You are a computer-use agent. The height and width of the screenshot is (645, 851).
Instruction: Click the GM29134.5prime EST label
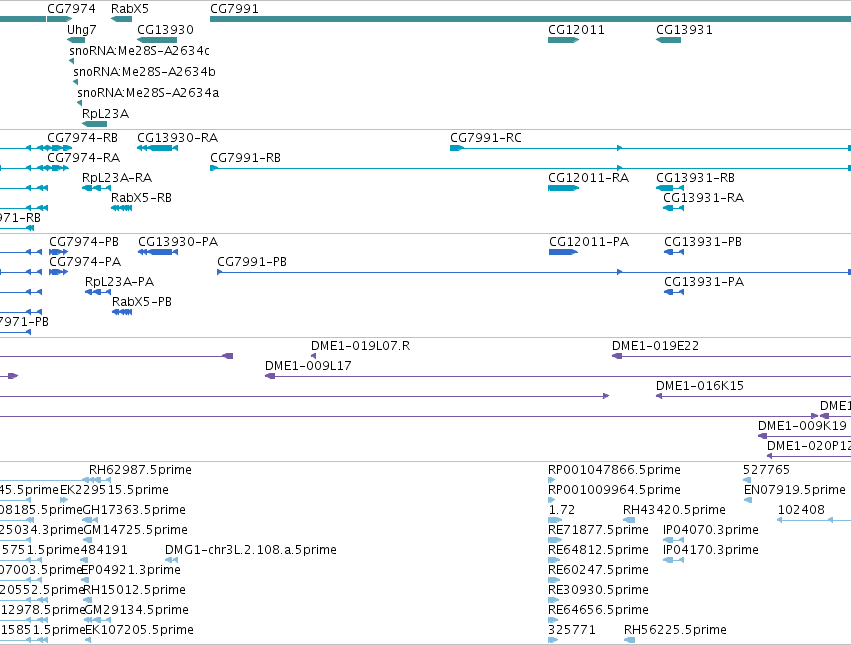pos(136,610)
